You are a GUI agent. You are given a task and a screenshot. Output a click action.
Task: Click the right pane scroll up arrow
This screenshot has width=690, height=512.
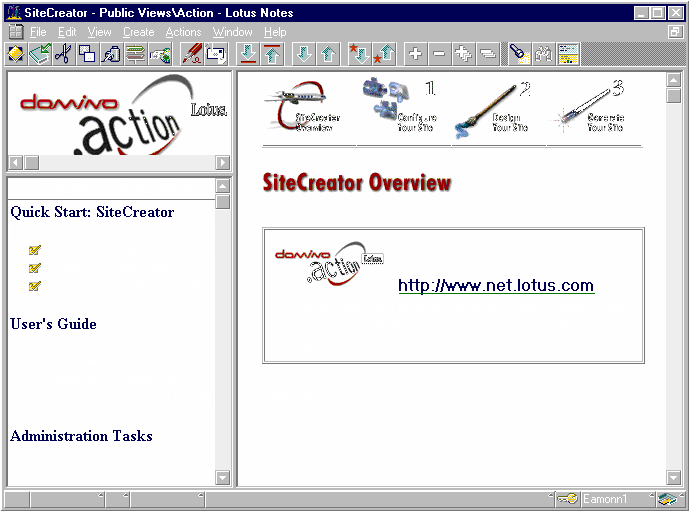(674, 80)
